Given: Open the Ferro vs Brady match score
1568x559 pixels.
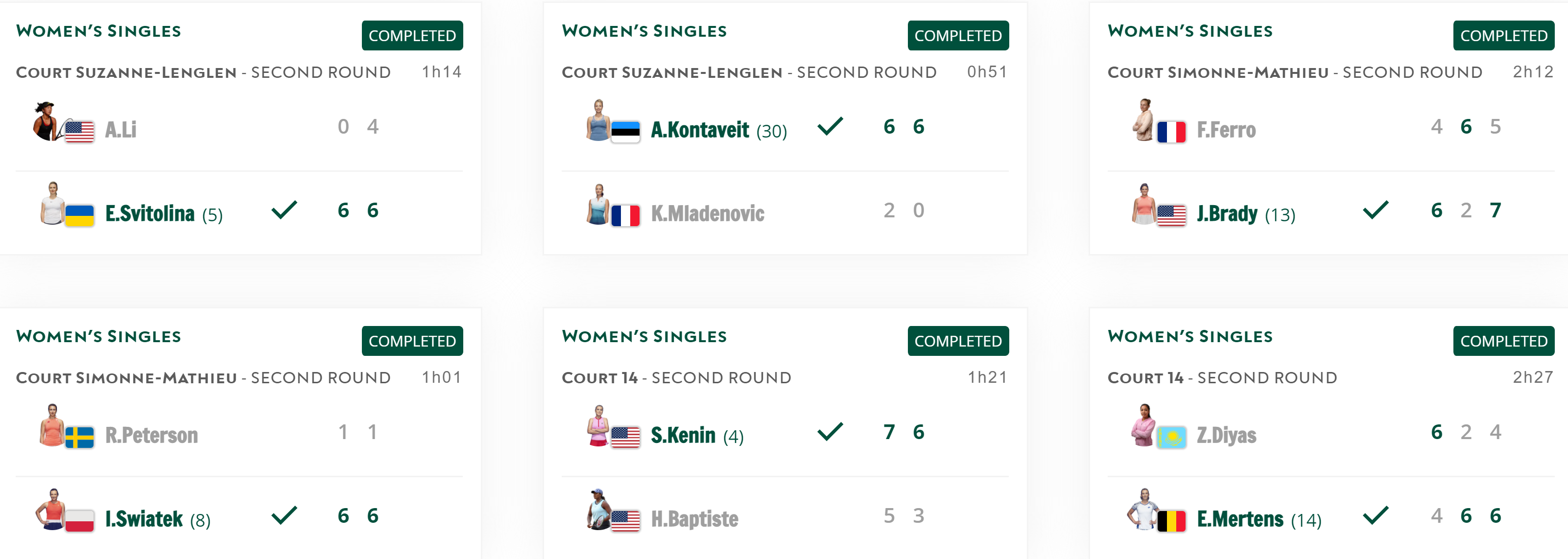Looking at the screenshot, I should click(x=1465, y=168).
